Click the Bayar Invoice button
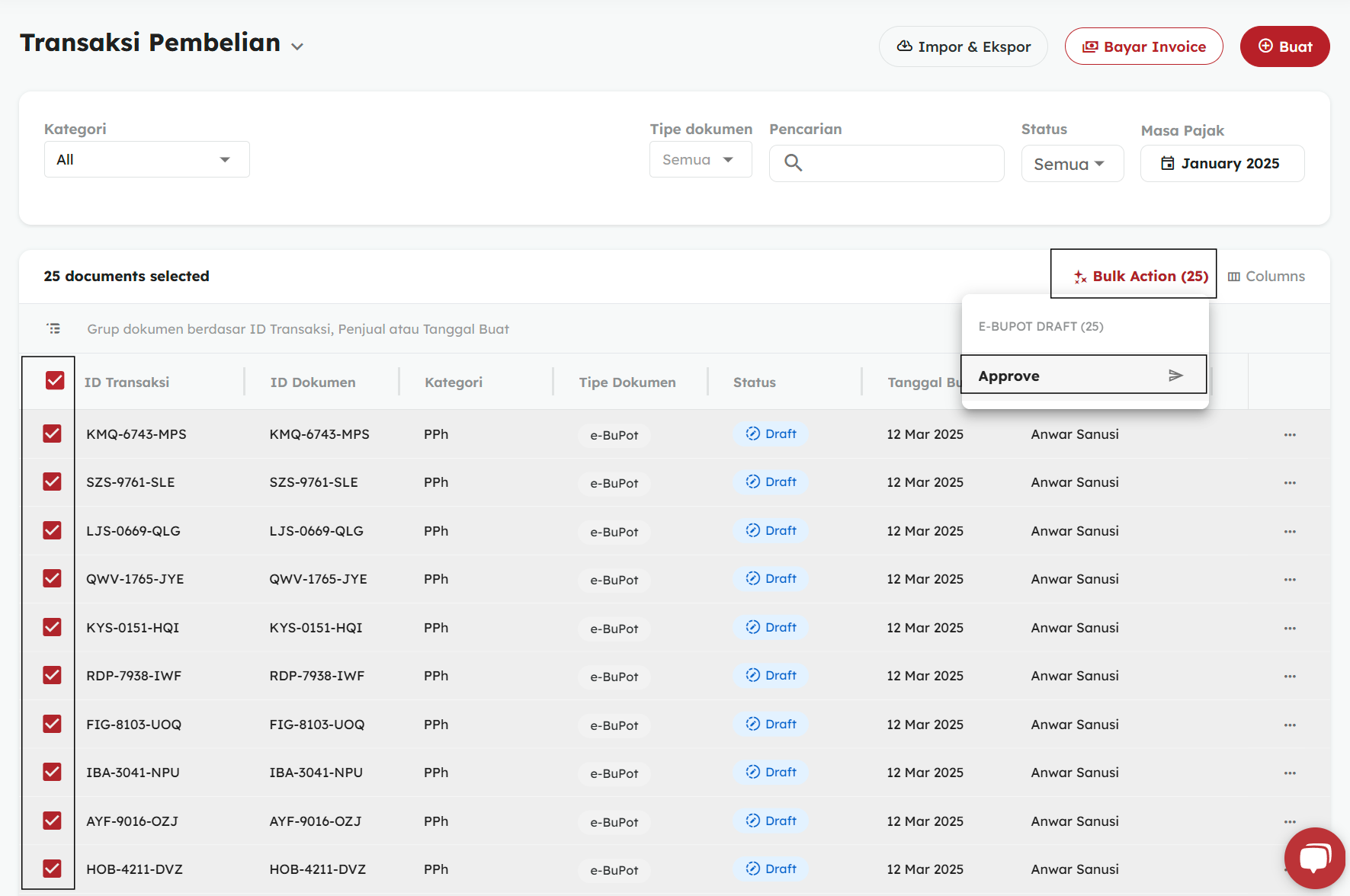Viewport: 1350px width, 896px height. click(1143, 46)
